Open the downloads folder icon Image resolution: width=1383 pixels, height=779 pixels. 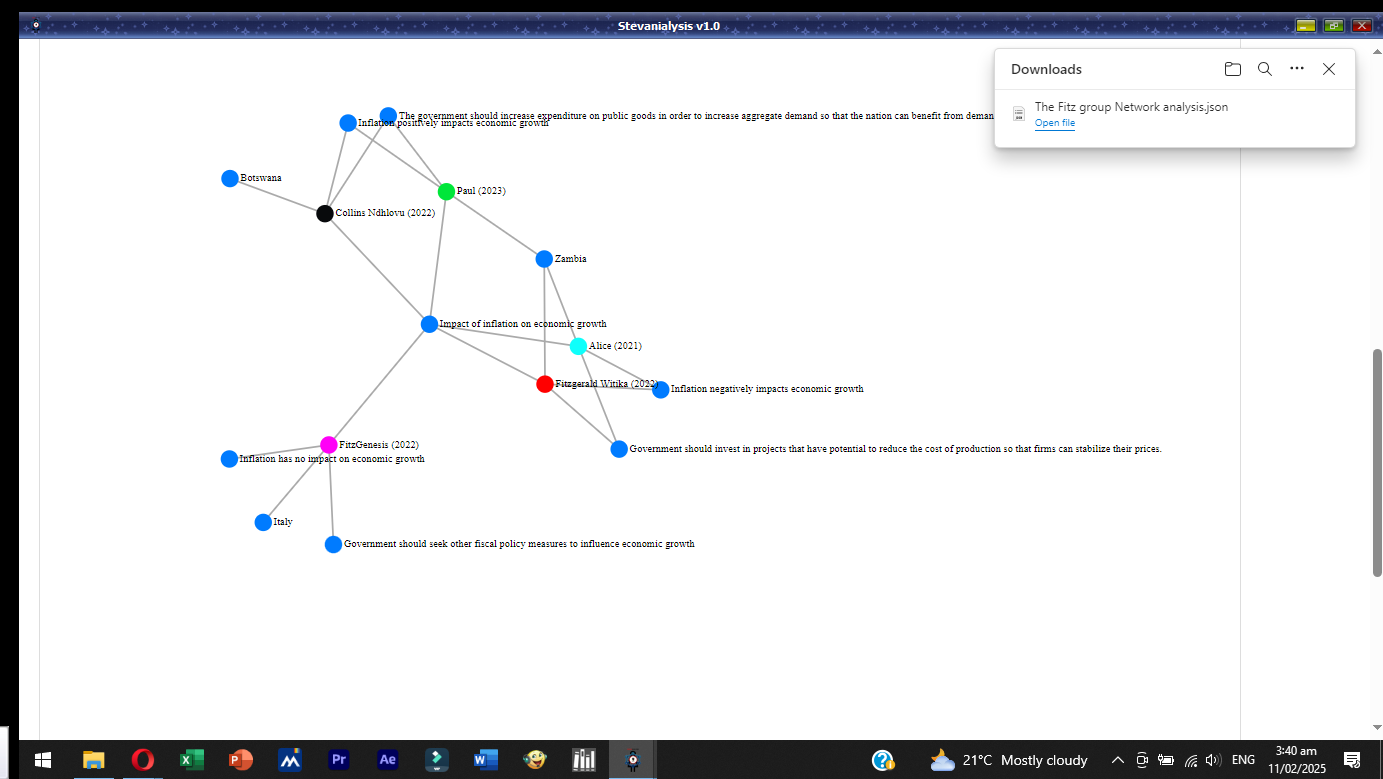(x=1233, y=69)
